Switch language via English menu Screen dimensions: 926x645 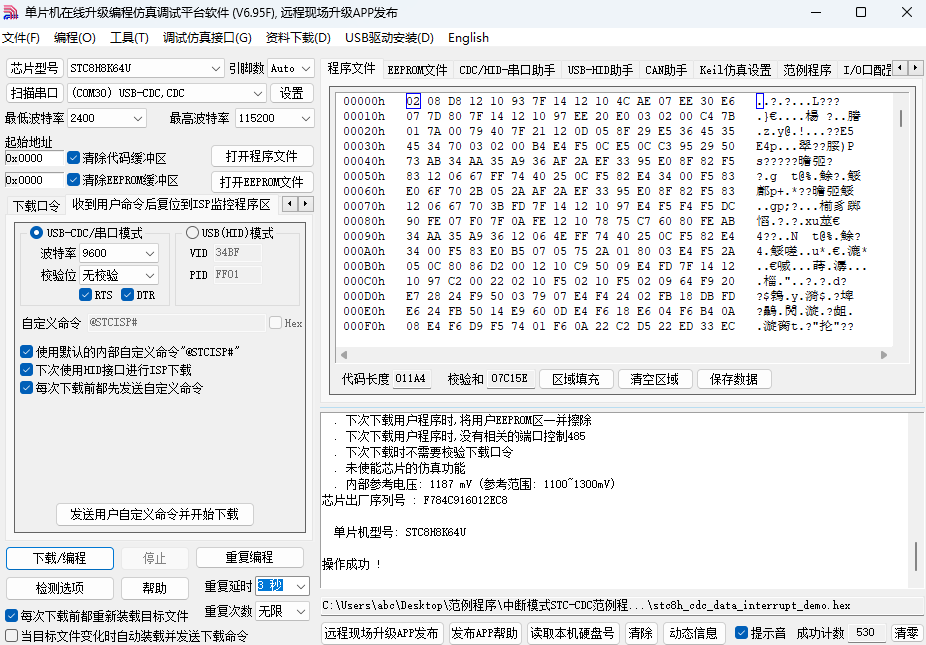[x=468, y=38]
